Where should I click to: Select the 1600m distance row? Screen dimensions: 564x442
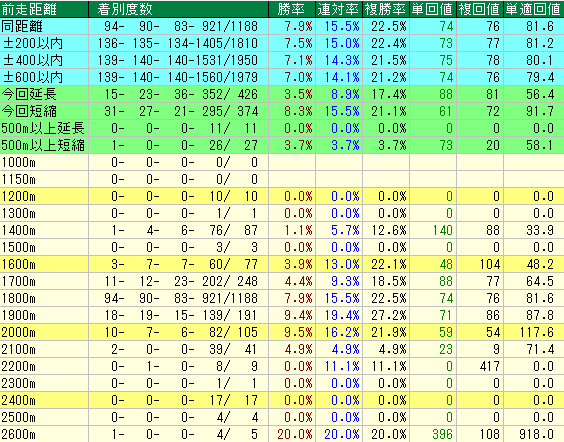pos(282,264)
